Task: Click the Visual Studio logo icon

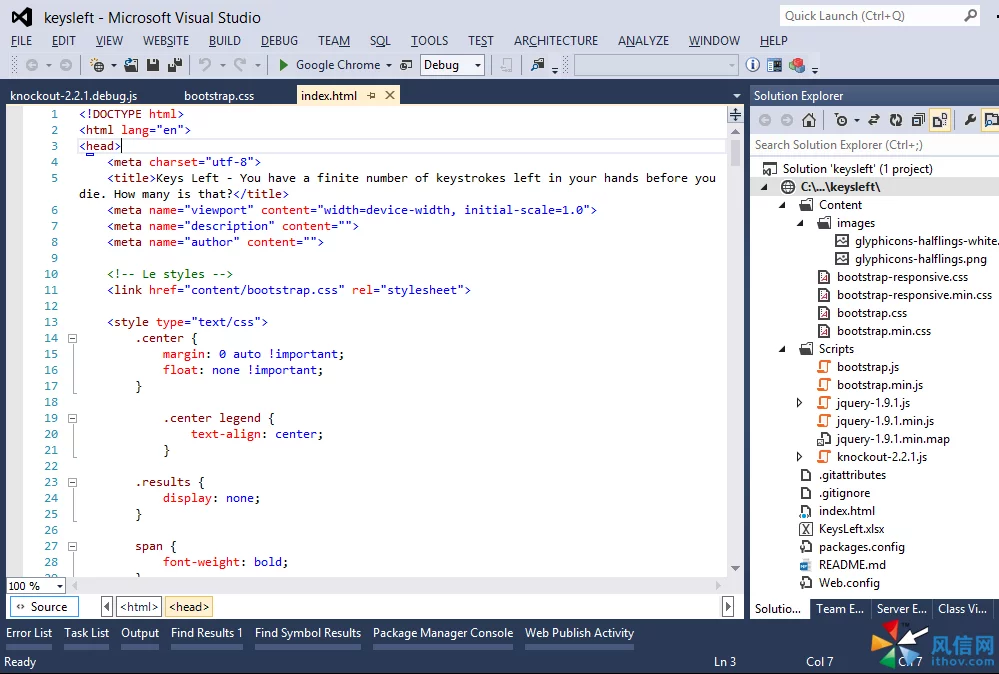Action: click(x=22, y=17)
